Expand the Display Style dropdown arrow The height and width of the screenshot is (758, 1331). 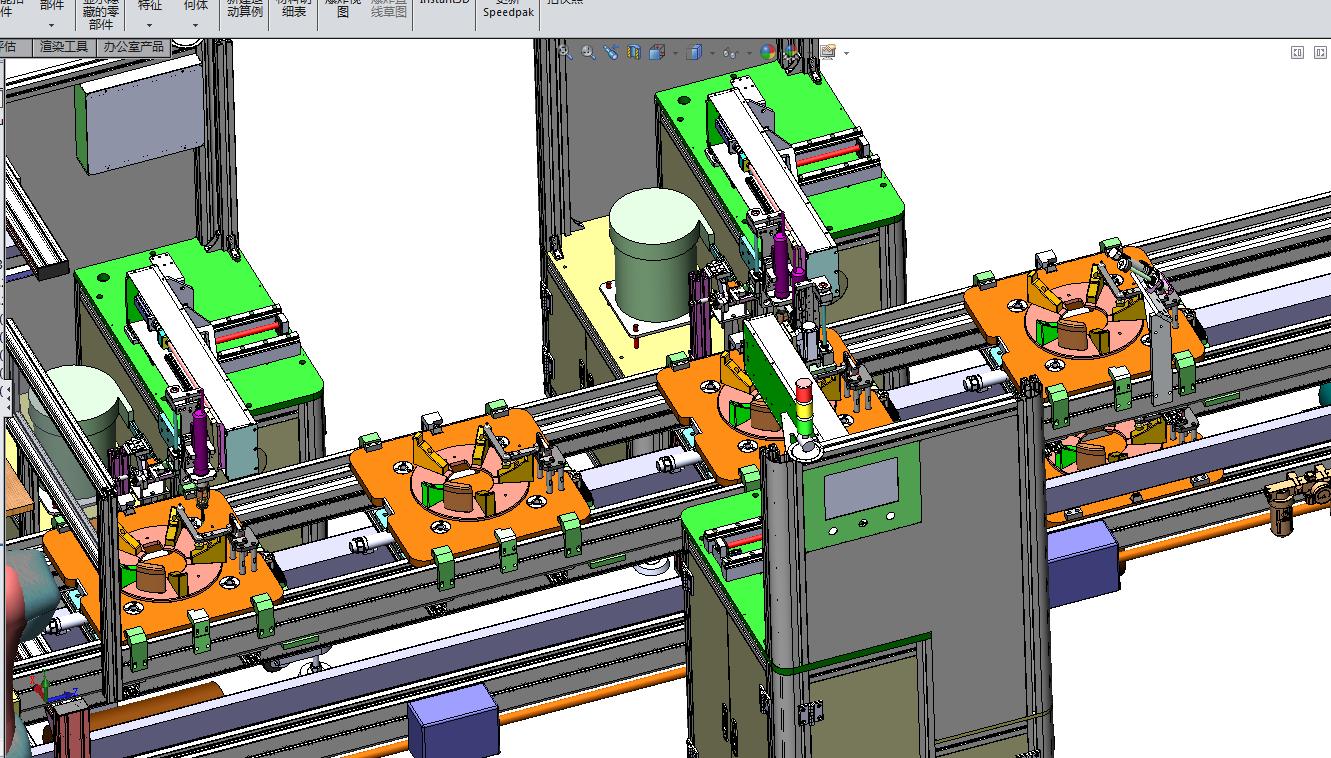click(713, 53)
